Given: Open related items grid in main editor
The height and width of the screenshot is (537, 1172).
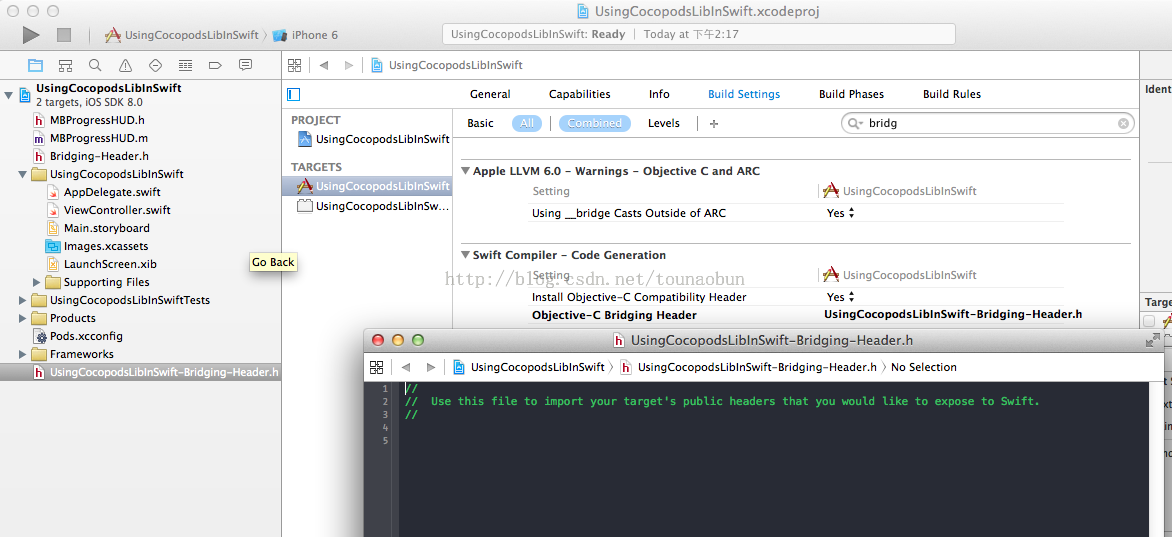Looking at the screenshot, I should (294, 65).
